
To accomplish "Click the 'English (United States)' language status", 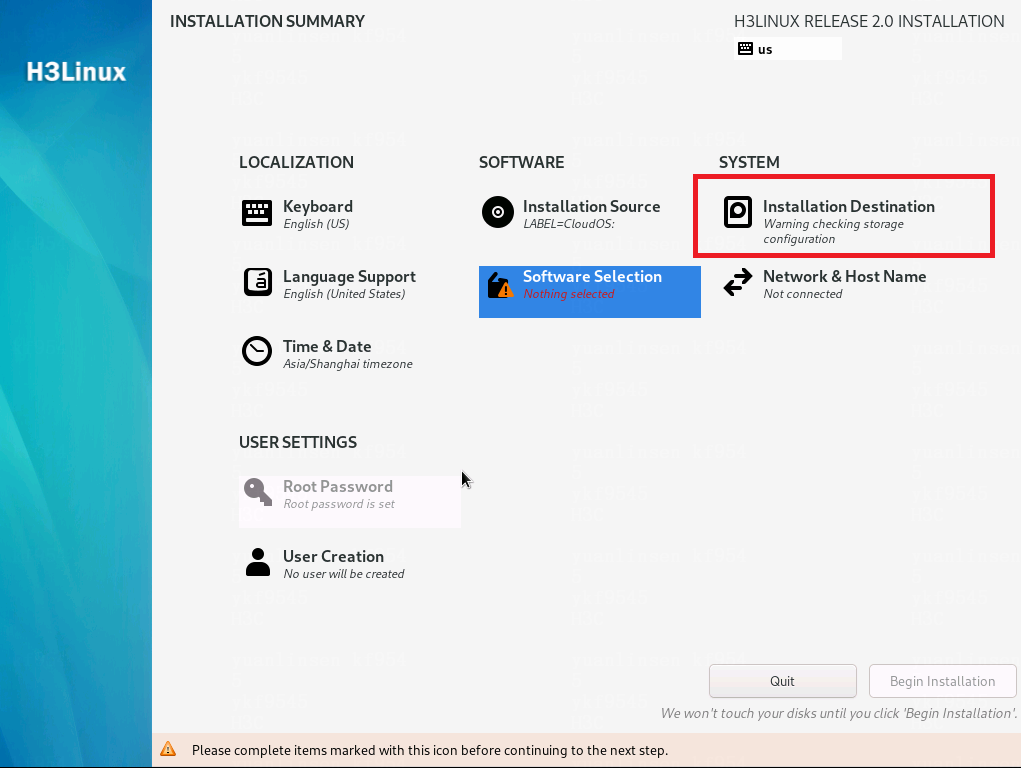I will (344, 294).
